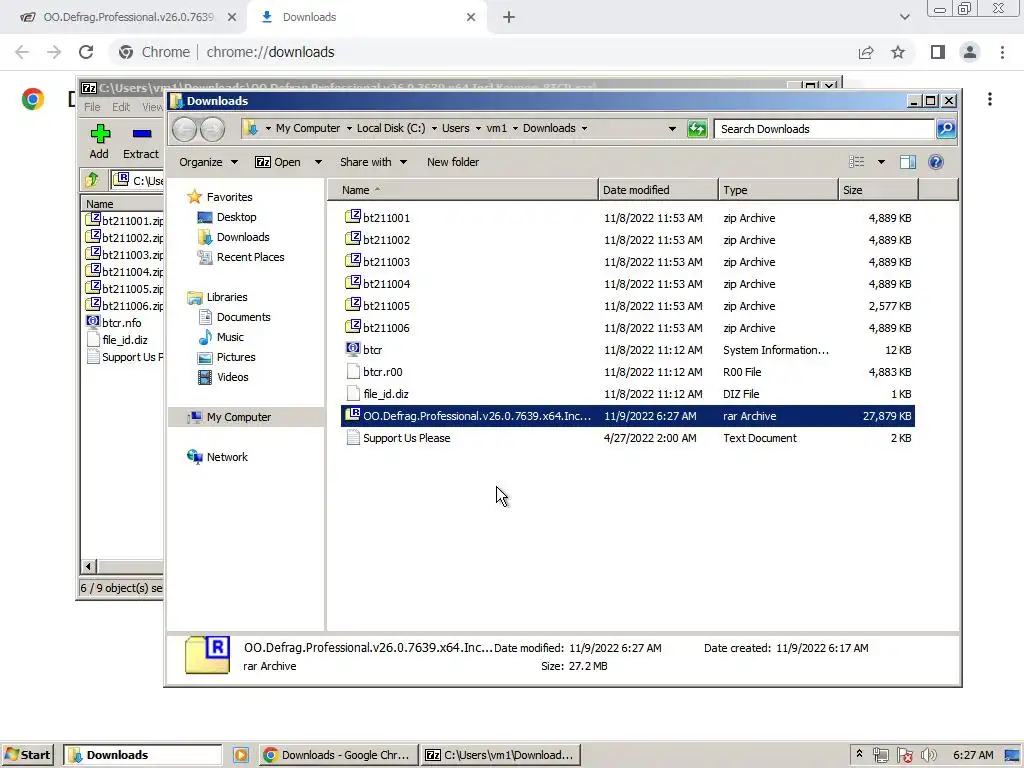Open the 7-Zip File menu
Viewport: 1024px width, 768px height.
click(92, 107)
